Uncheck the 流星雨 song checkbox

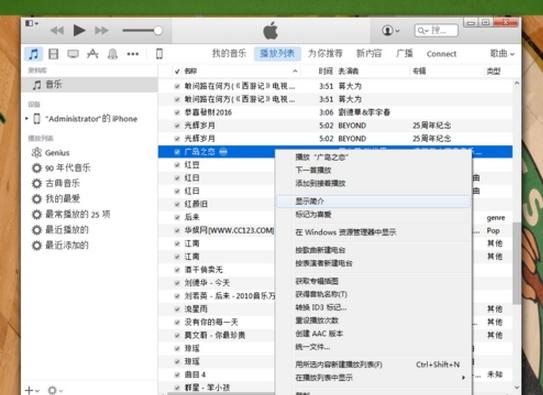tap(177, 309)
